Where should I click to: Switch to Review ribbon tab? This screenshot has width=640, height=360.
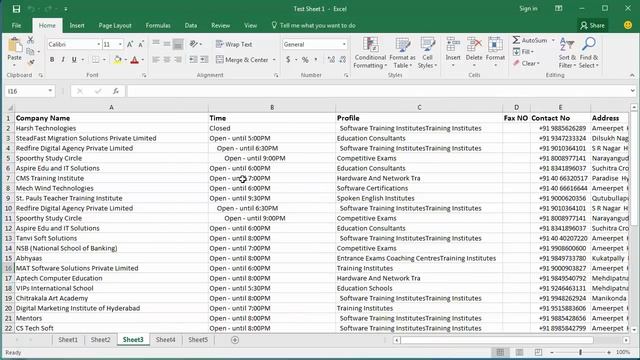click(220, 25)
